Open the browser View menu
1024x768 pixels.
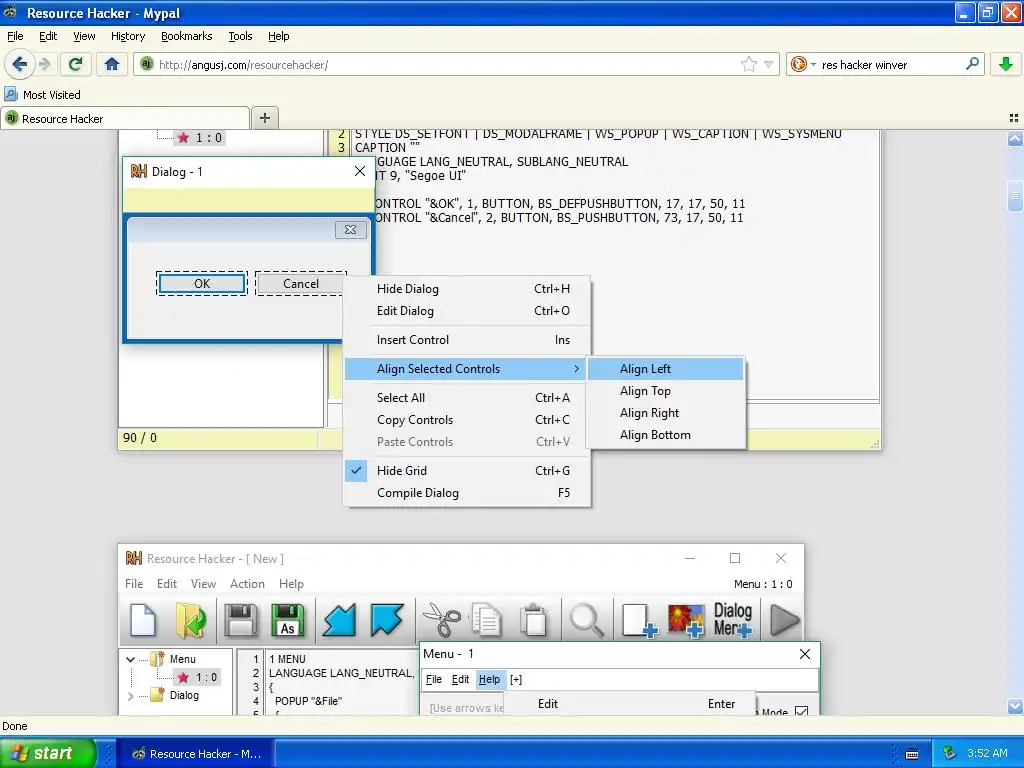tap(84, 36)
